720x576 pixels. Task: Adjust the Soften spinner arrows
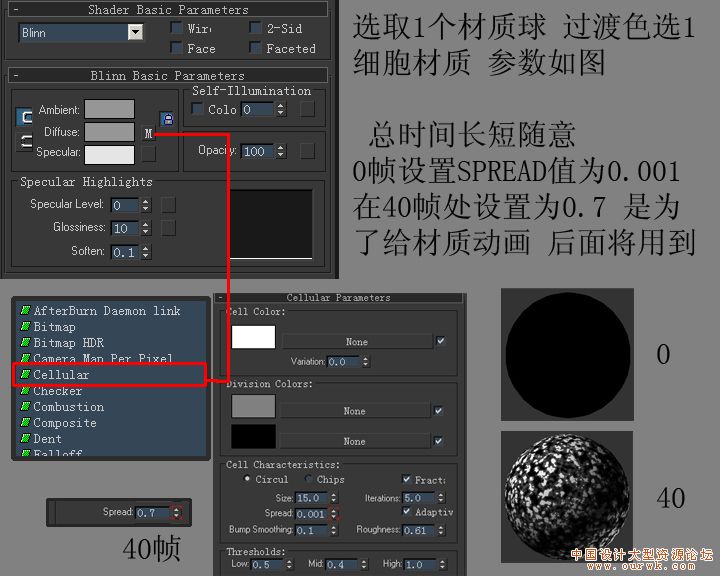[146, 252]
